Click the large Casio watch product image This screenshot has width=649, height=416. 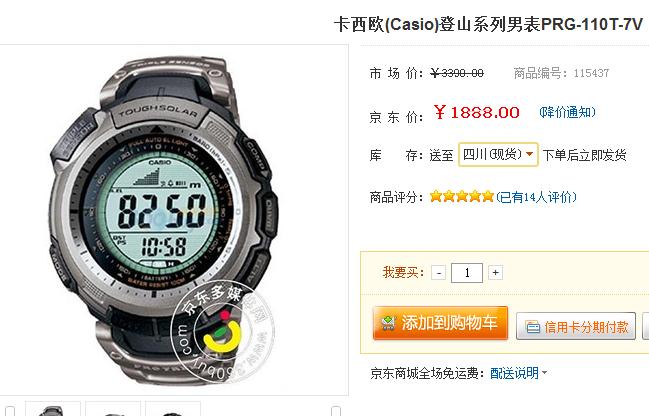click(163, 221)
